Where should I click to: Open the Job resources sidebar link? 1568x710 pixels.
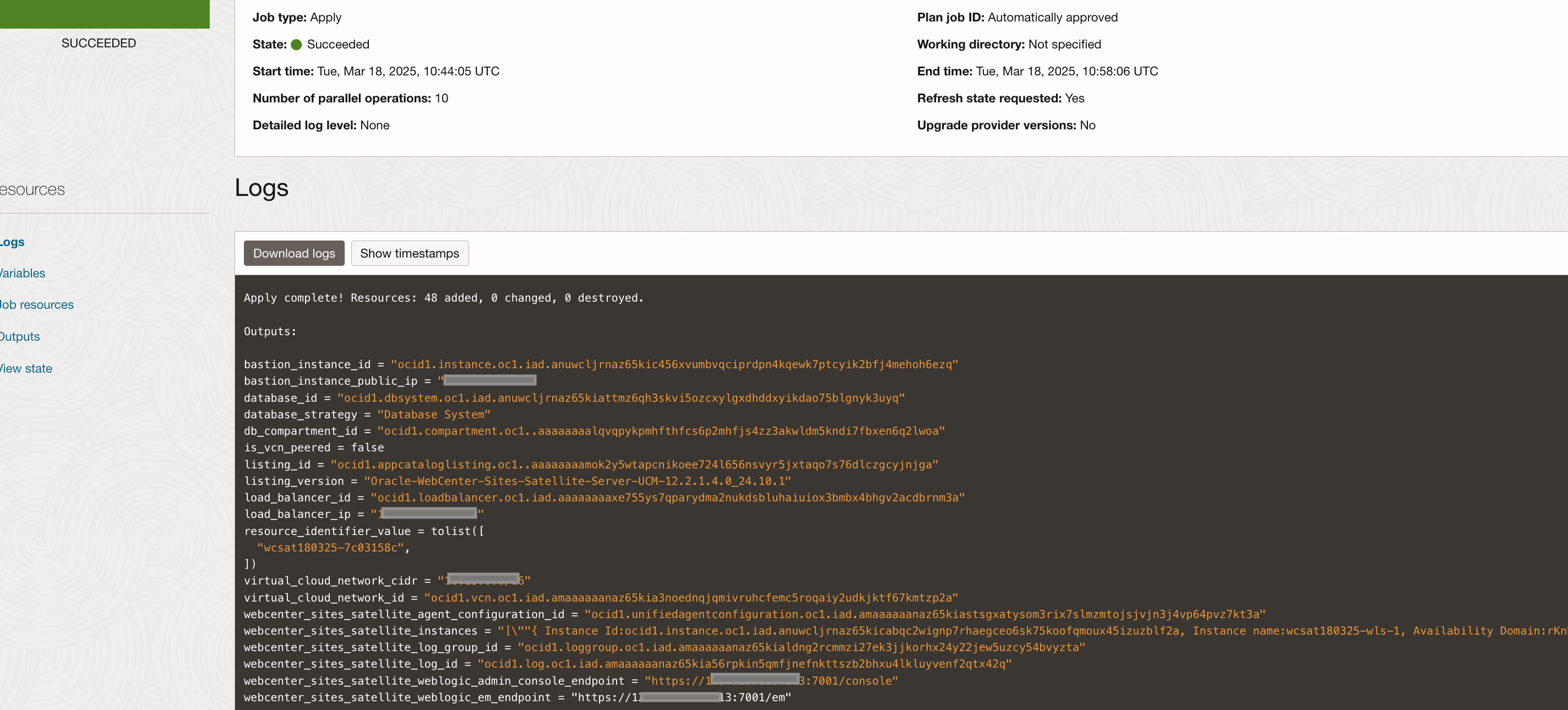point(36,305)
